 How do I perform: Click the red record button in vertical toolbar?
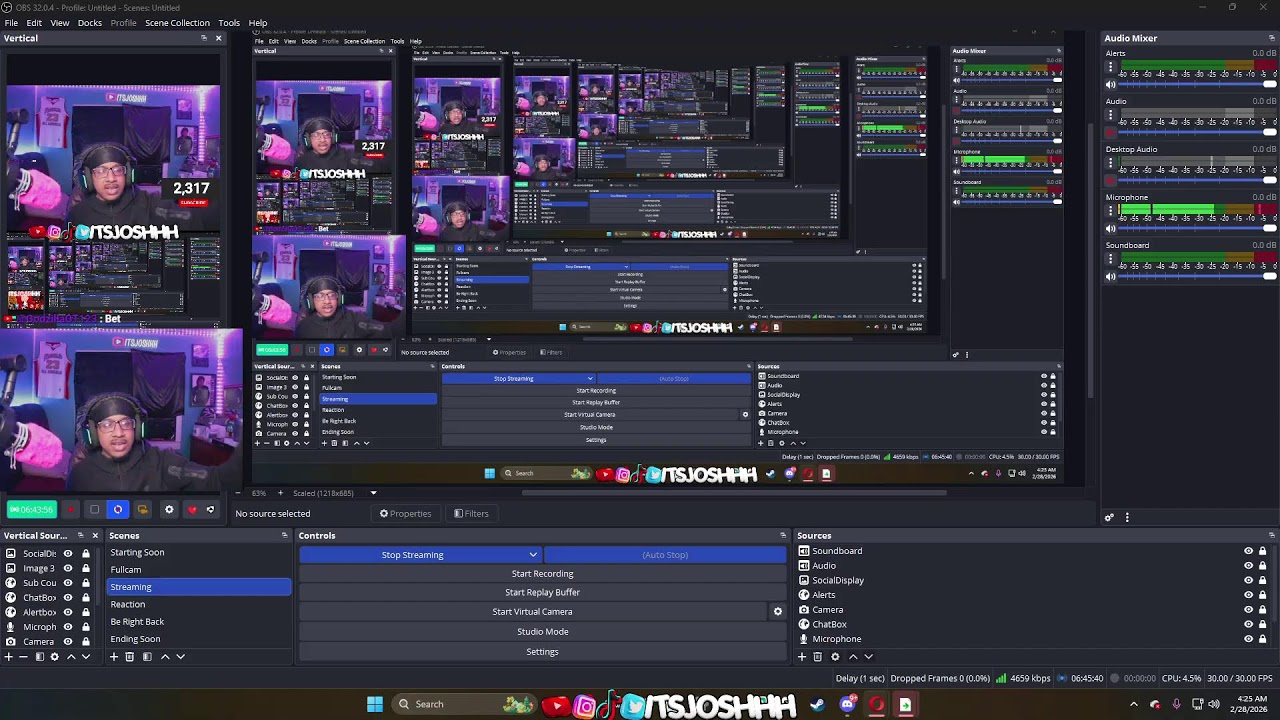[x=71, y=510]
